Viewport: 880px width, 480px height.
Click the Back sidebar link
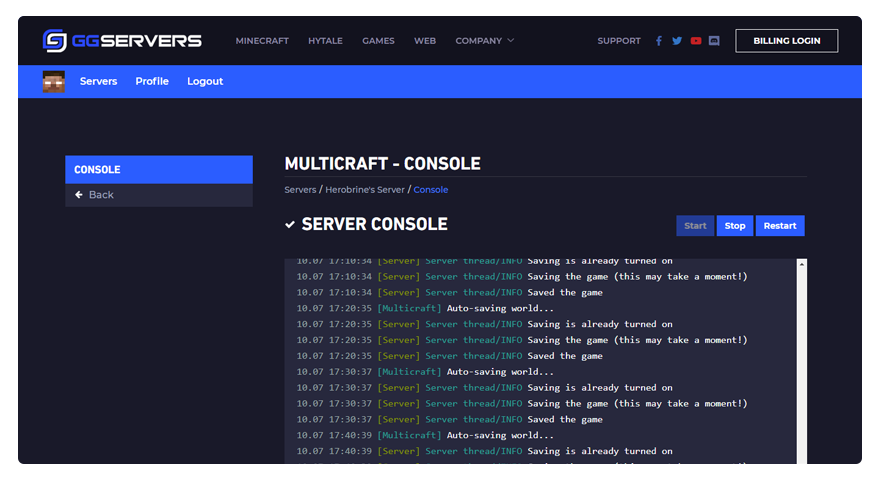[x=159, y=195]
